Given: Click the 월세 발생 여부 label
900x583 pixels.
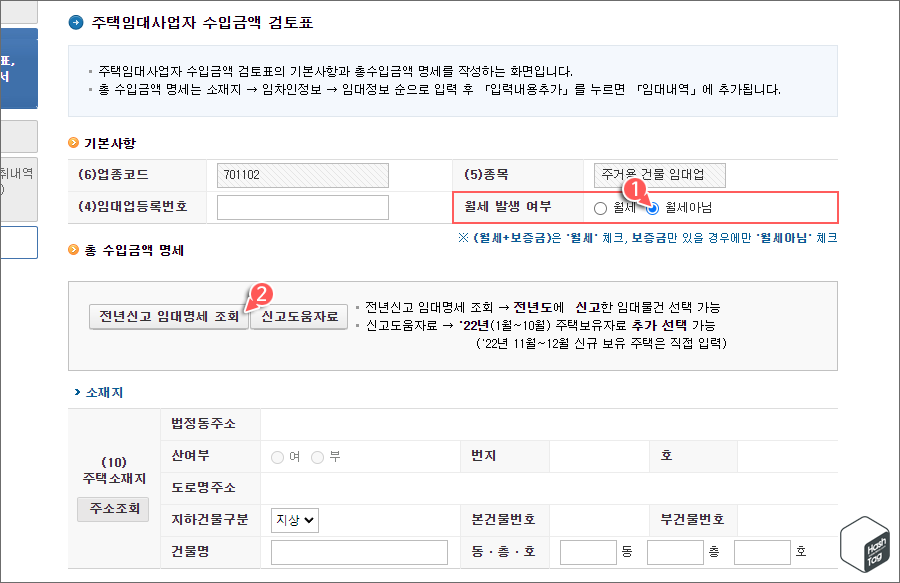Looking at the screenshot, I should coord(507,207).
